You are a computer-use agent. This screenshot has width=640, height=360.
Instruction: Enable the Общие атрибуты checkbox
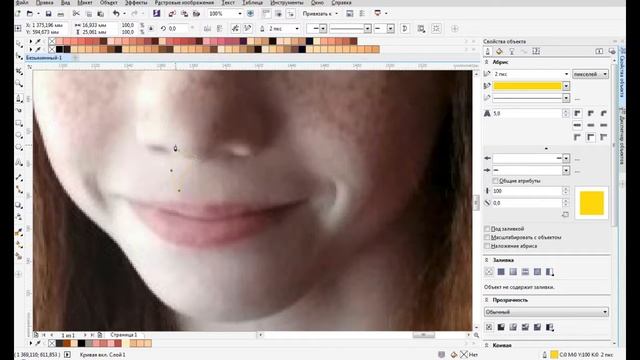click(496, 181)
